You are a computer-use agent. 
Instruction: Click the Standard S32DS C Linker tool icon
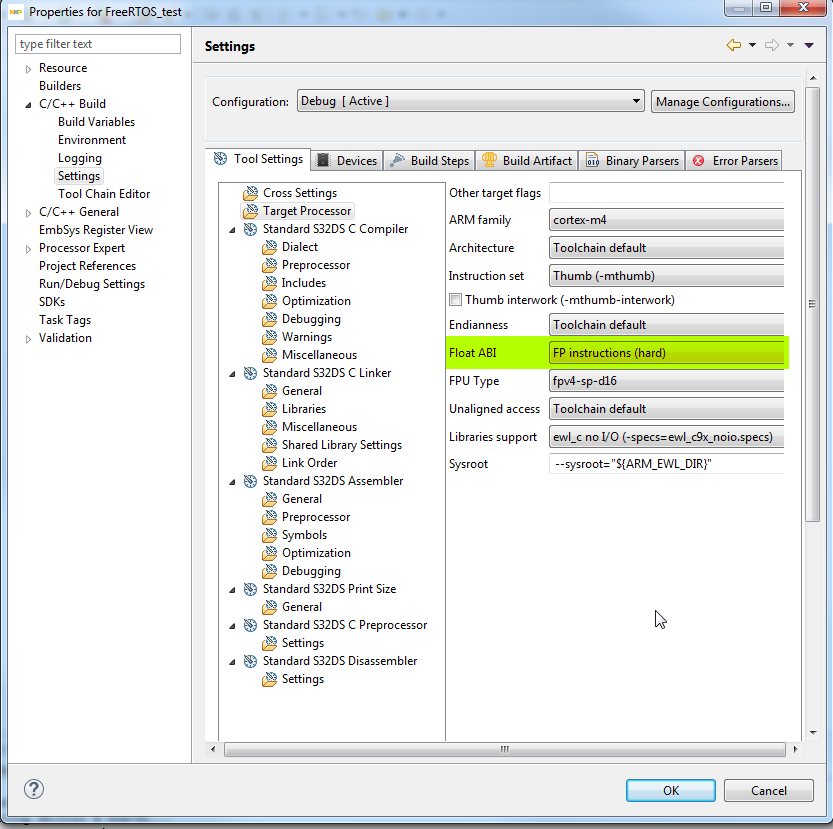point(250,373)
